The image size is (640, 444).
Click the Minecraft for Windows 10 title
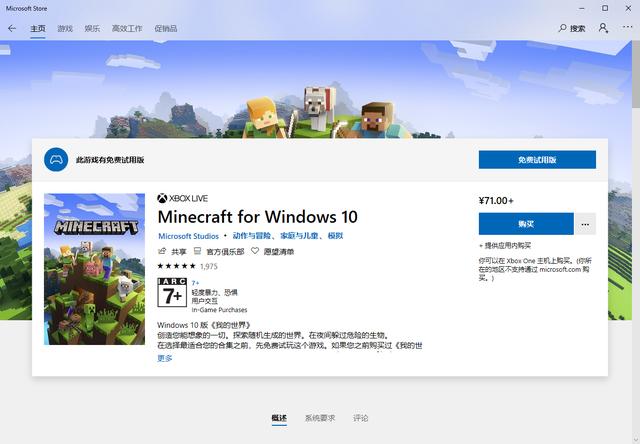pos(258,217)
